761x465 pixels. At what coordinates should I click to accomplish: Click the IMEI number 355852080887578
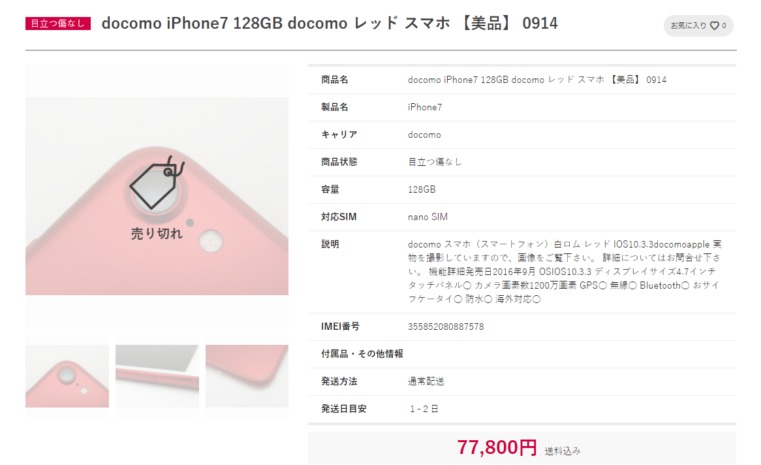[446, 327]
